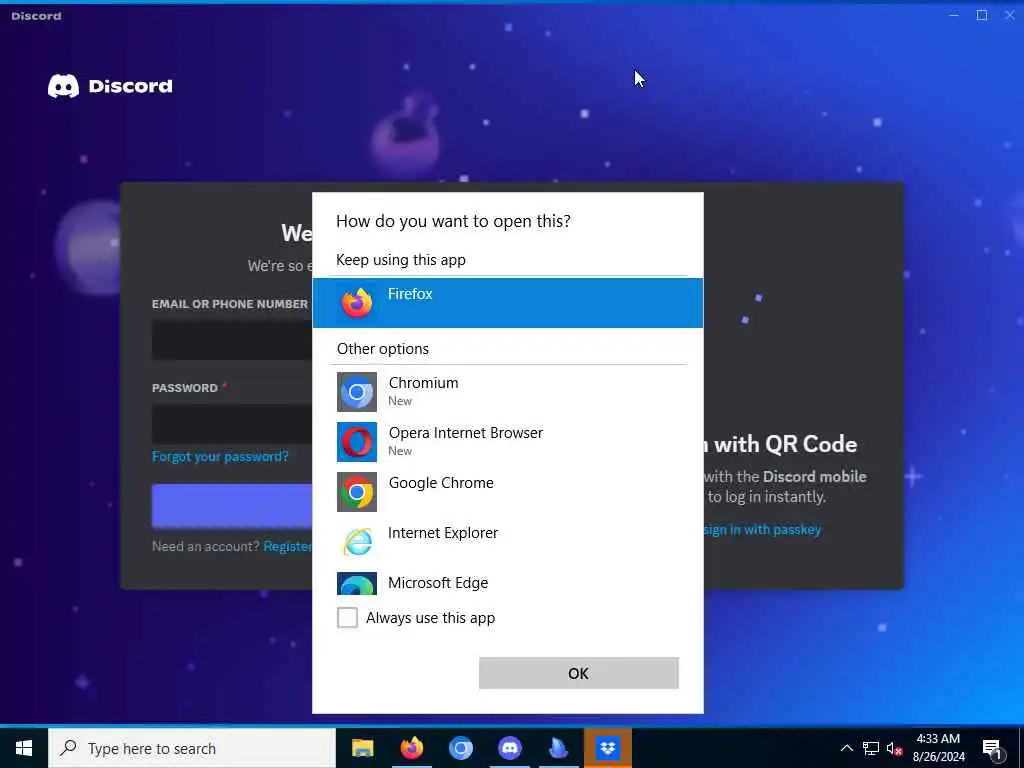This screenshot has height=768, width=1024.
Task: Click the Firefox label in Keep using list
Action: pos(410,294)
